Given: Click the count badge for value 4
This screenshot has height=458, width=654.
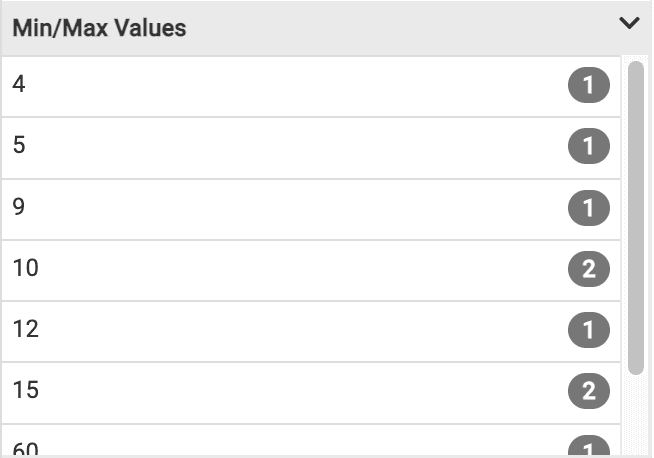Looking at the screenshot, I should click(x=588, y=86).
